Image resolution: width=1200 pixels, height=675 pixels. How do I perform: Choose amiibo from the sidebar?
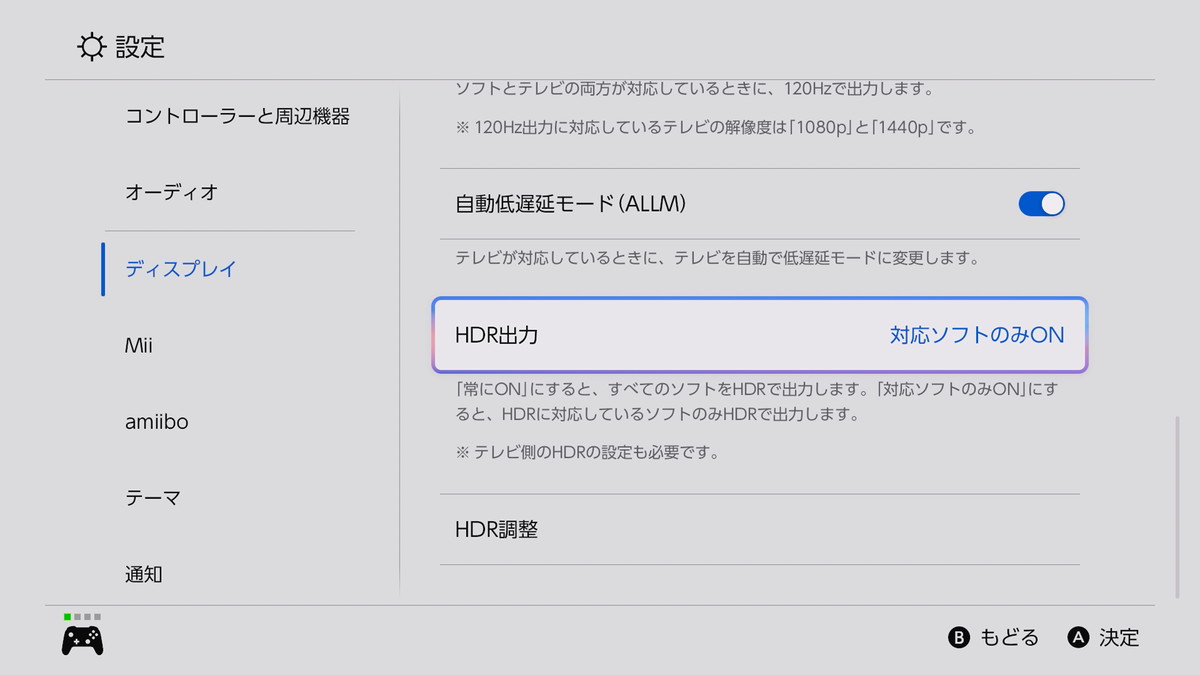157,422
